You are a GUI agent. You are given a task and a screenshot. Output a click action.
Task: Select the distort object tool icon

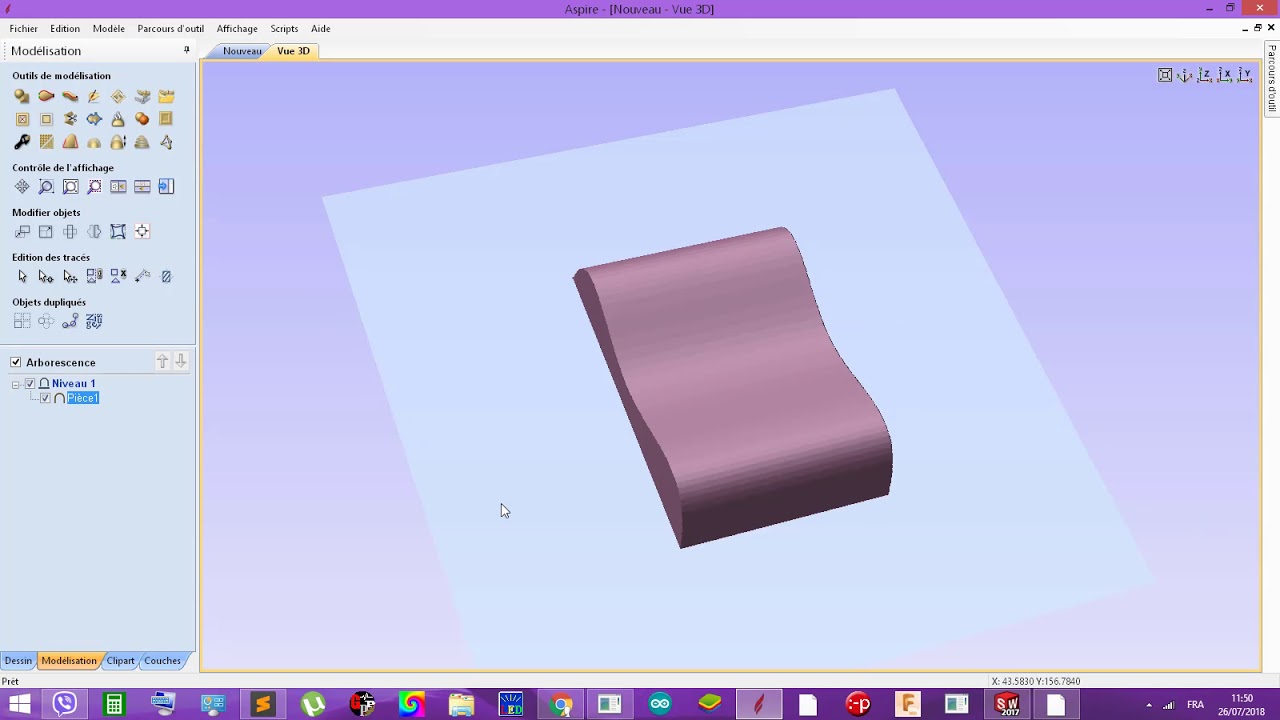pos(118,232)
